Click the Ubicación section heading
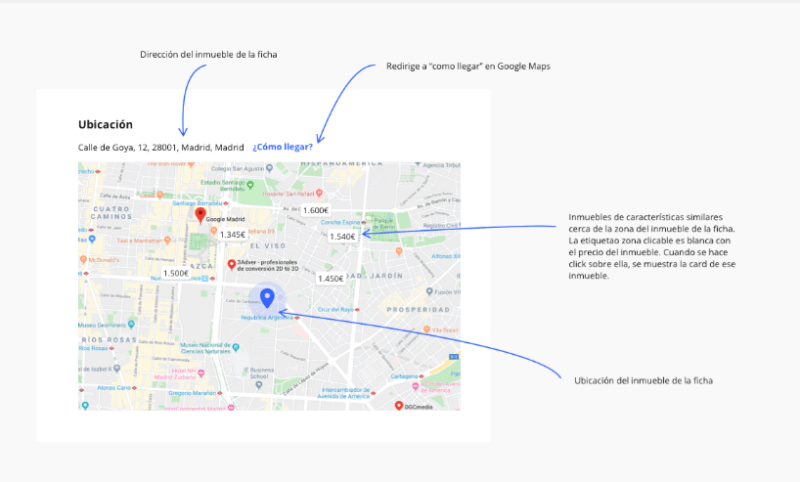 (x=105, y=124)
